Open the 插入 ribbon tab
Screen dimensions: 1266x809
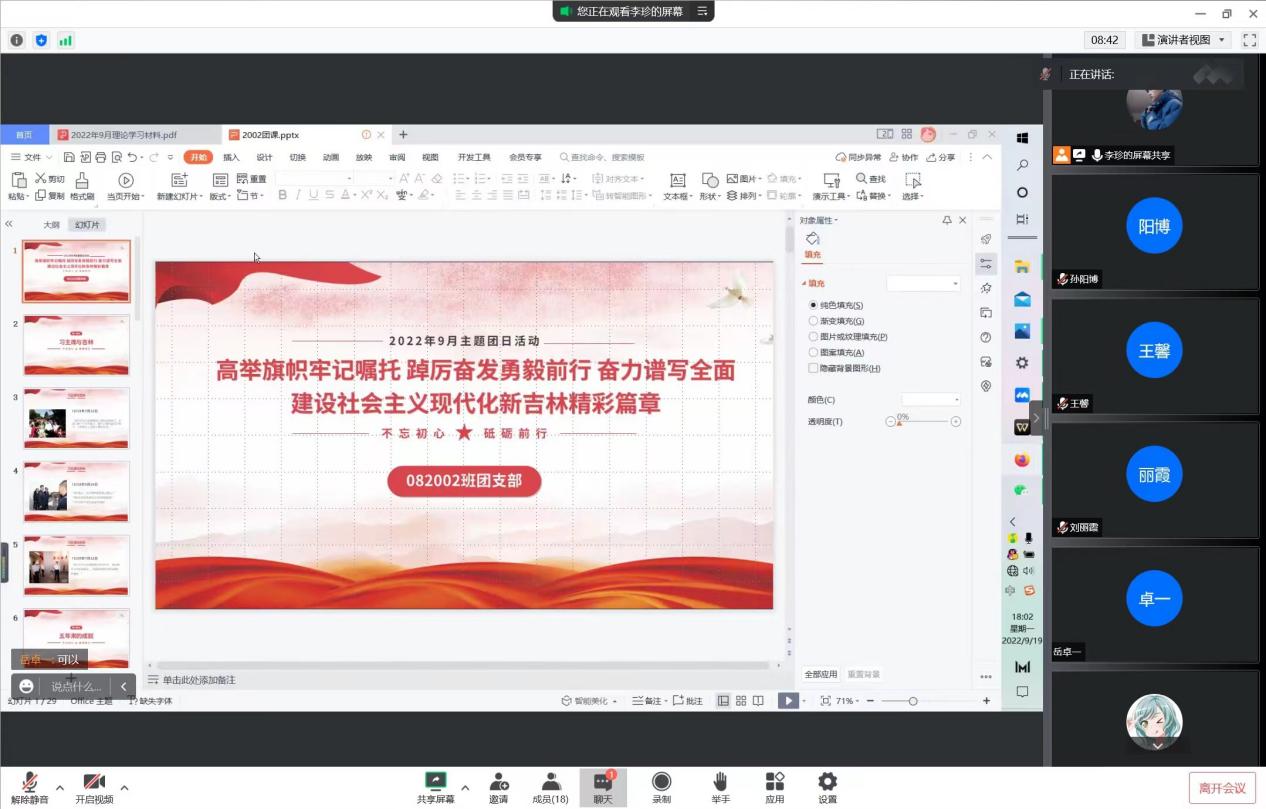[231, 157]
